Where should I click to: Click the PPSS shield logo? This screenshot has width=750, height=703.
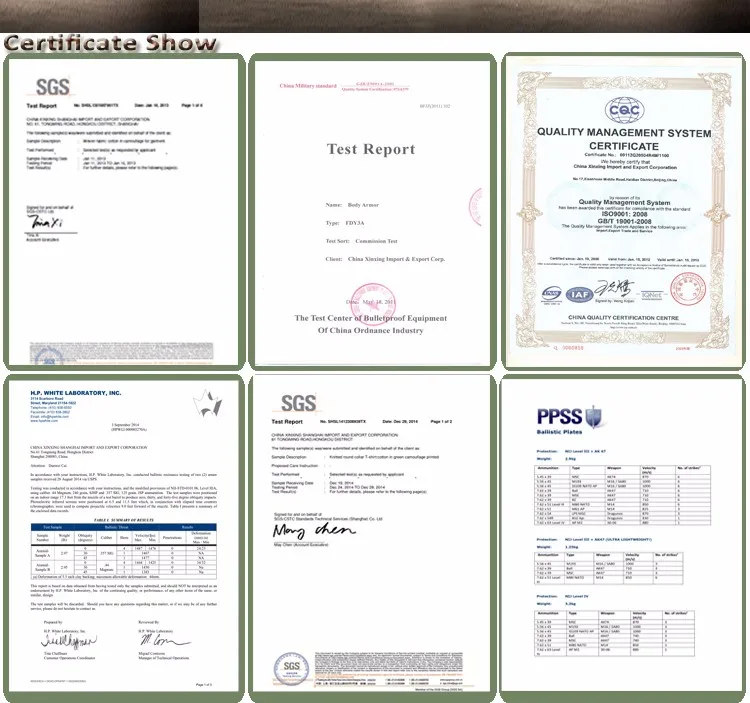coord(594,417)
